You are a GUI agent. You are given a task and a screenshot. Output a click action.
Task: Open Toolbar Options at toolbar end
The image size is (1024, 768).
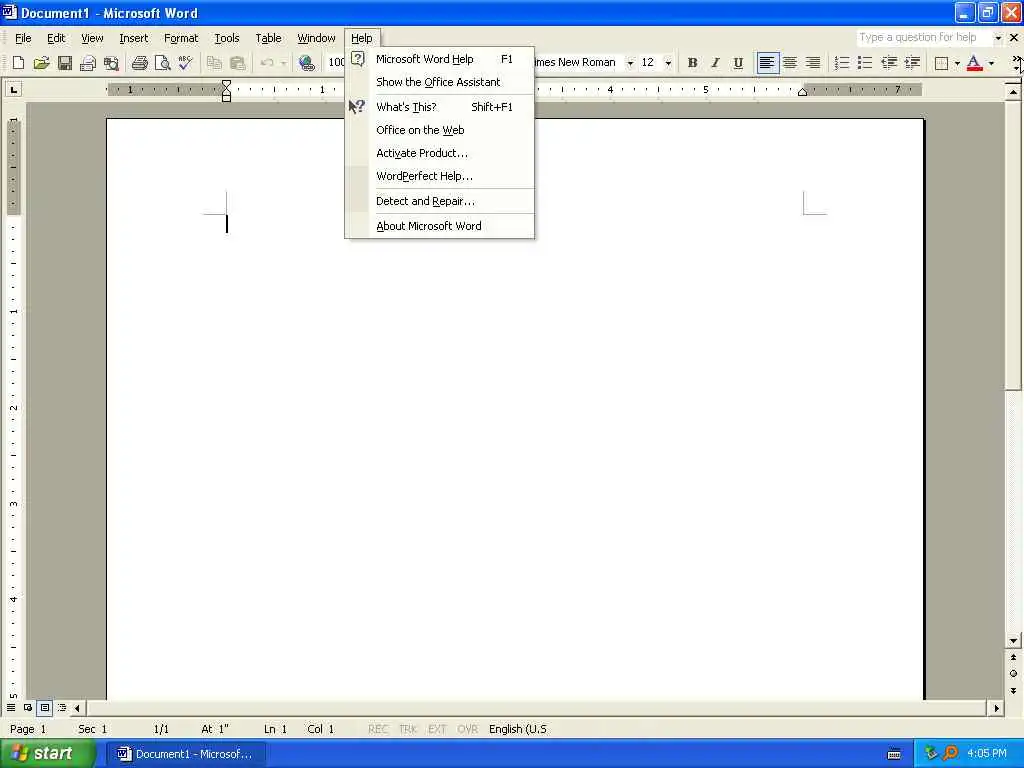pyautogui.click(x=1017, y=63)
